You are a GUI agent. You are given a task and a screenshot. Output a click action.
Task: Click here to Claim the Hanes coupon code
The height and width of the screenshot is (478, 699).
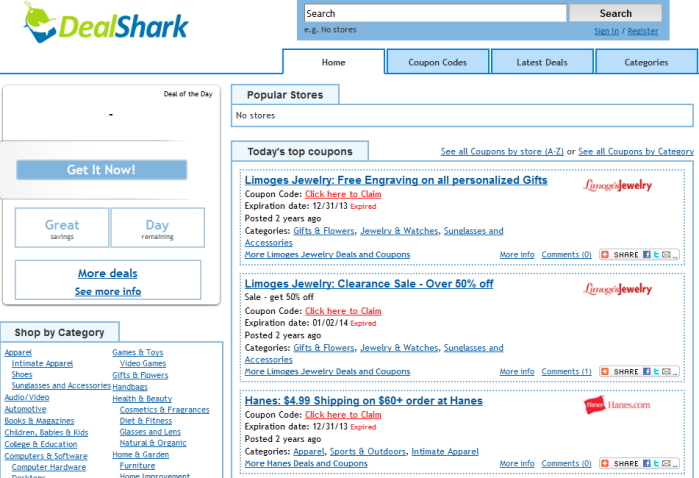pyautogui.click(x=343, y=415)
